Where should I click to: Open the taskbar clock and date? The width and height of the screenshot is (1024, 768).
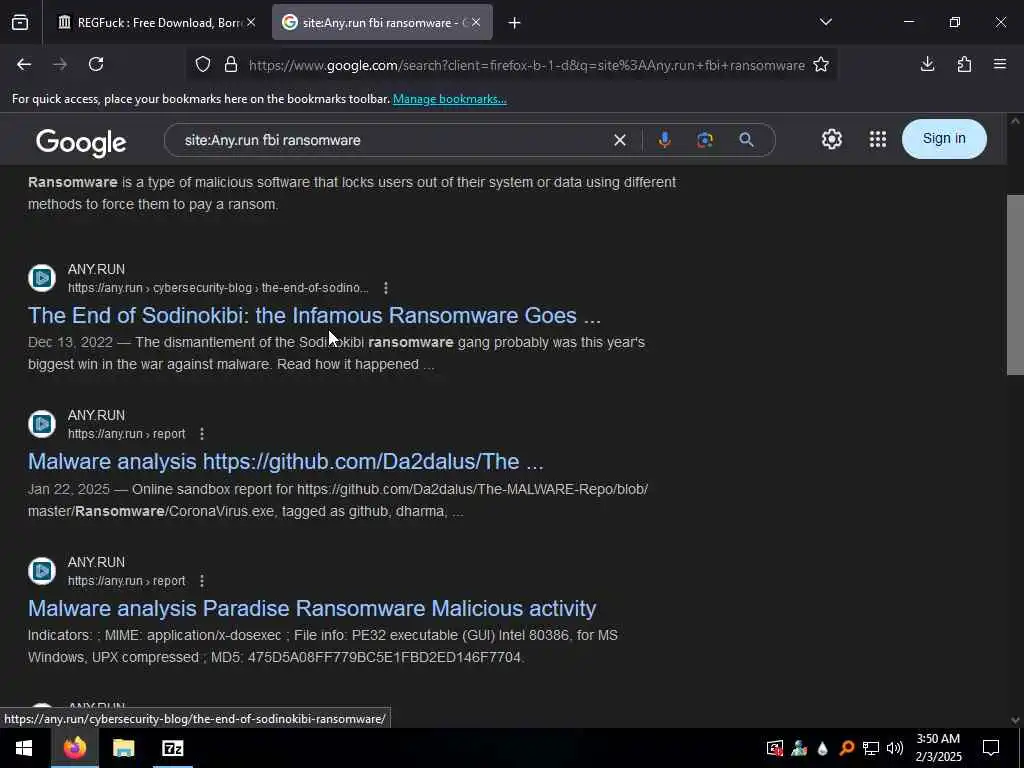(938, 748)
